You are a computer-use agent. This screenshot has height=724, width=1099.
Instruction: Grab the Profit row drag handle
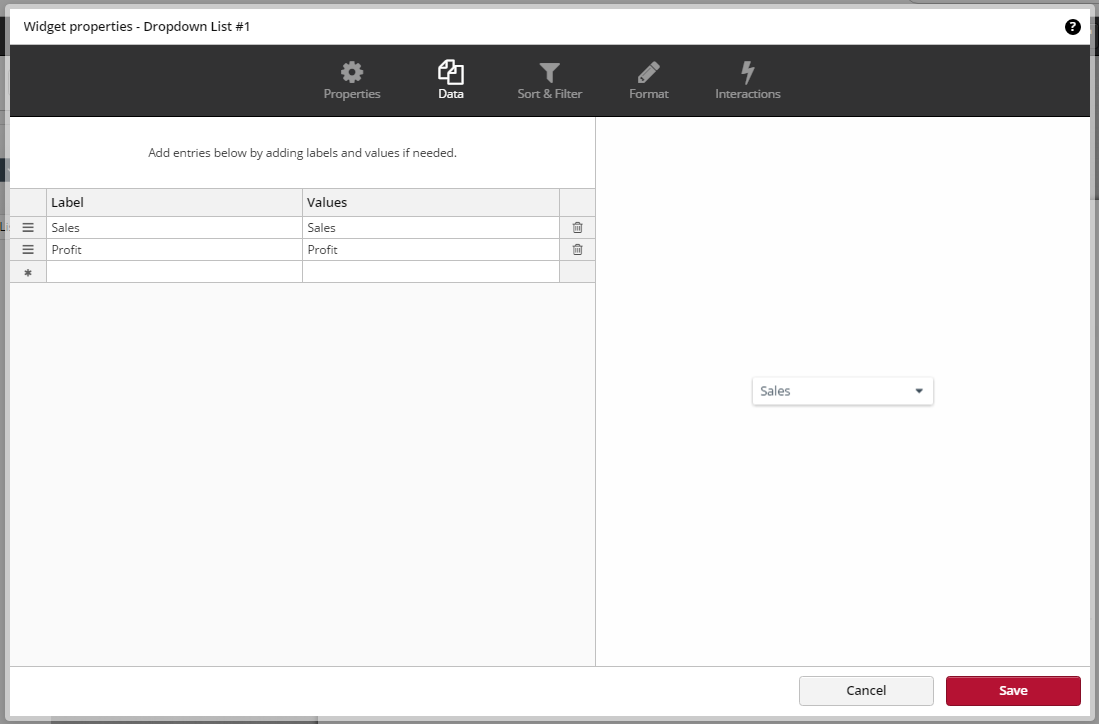28,250
